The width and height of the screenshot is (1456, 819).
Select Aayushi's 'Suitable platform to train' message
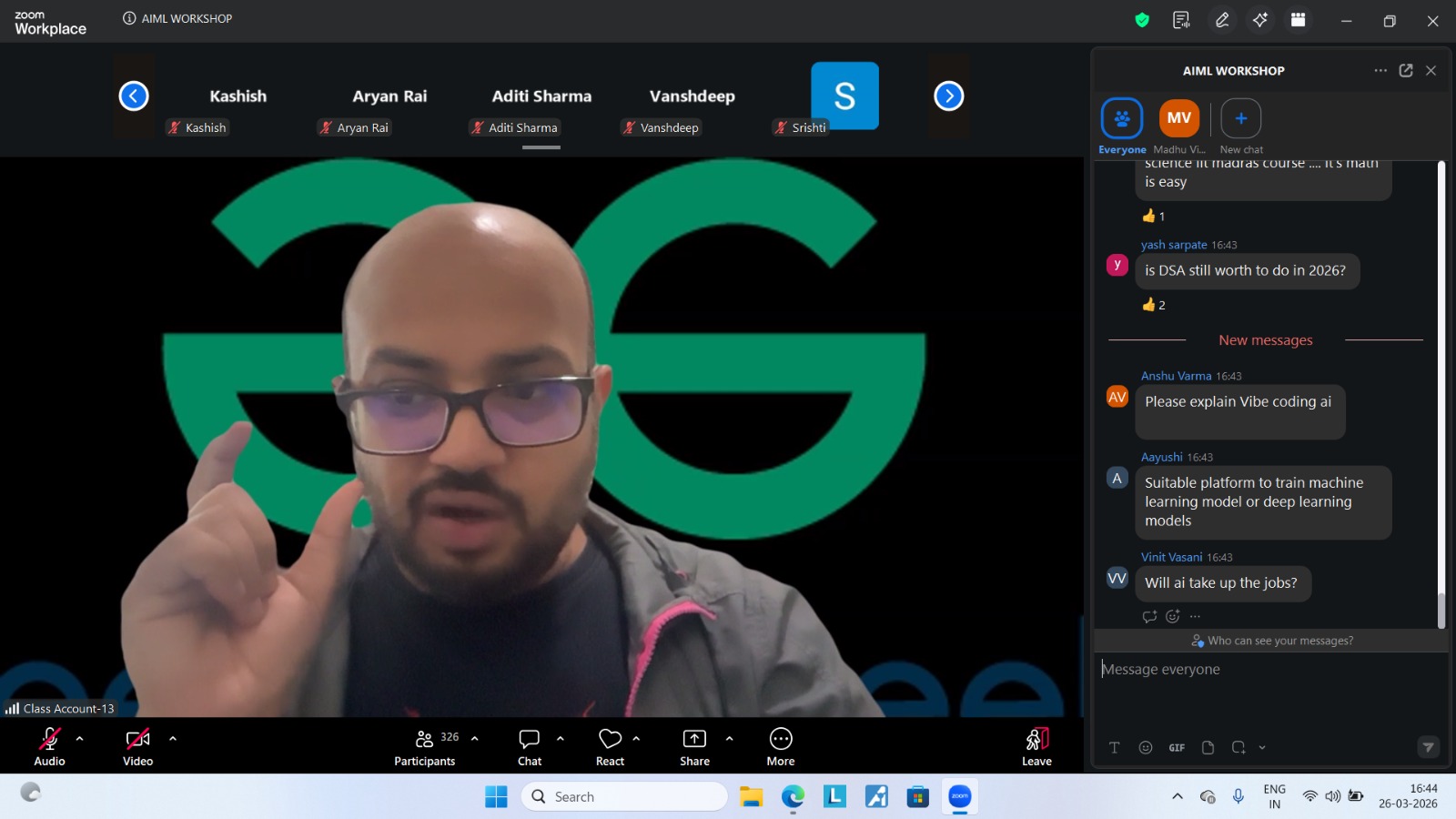point(1263,502)
